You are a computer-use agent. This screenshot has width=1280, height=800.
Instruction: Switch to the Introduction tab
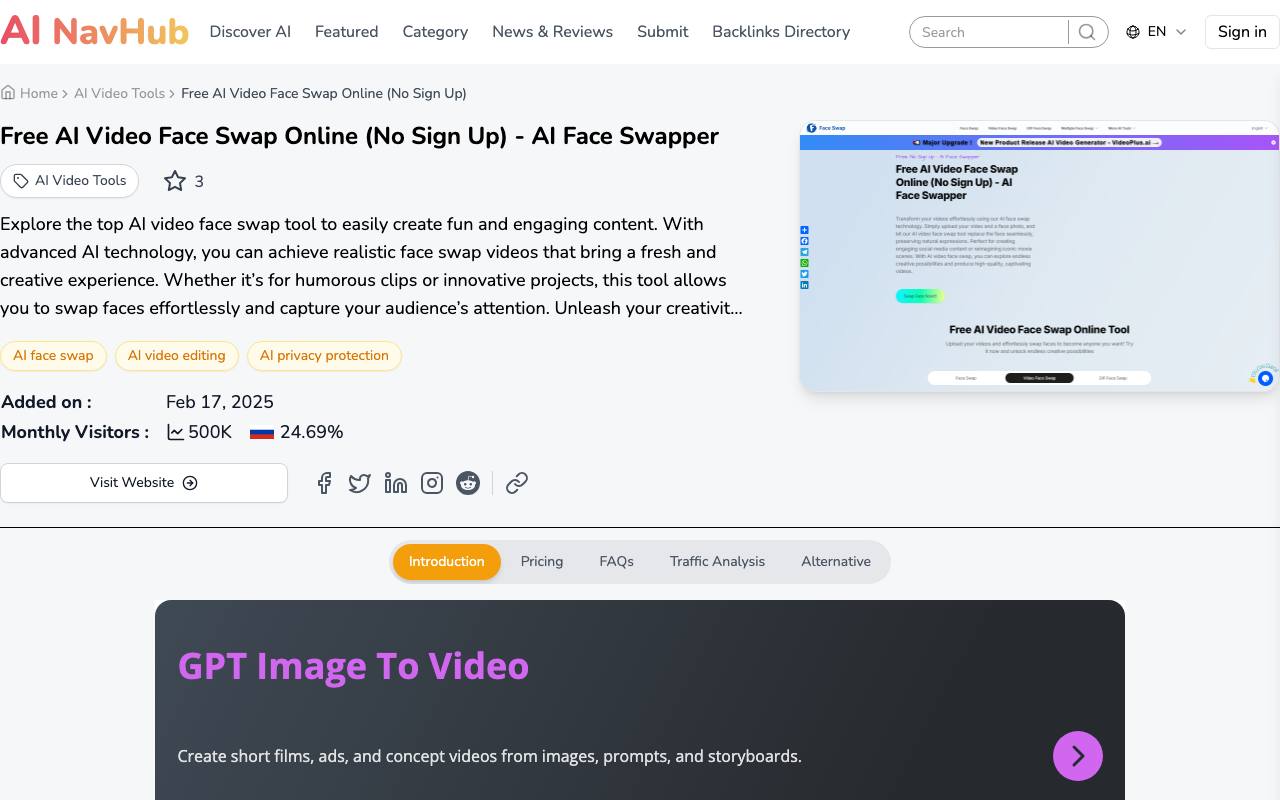[447, 562]
